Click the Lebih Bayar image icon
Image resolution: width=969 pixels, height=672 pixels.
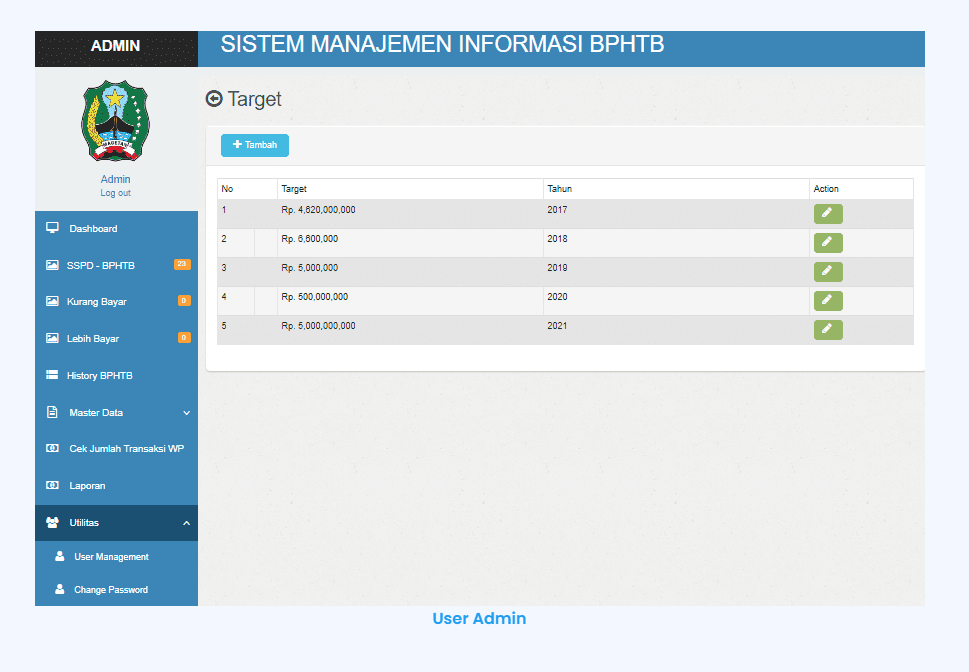pyautogui.click(x=53, y=338)
